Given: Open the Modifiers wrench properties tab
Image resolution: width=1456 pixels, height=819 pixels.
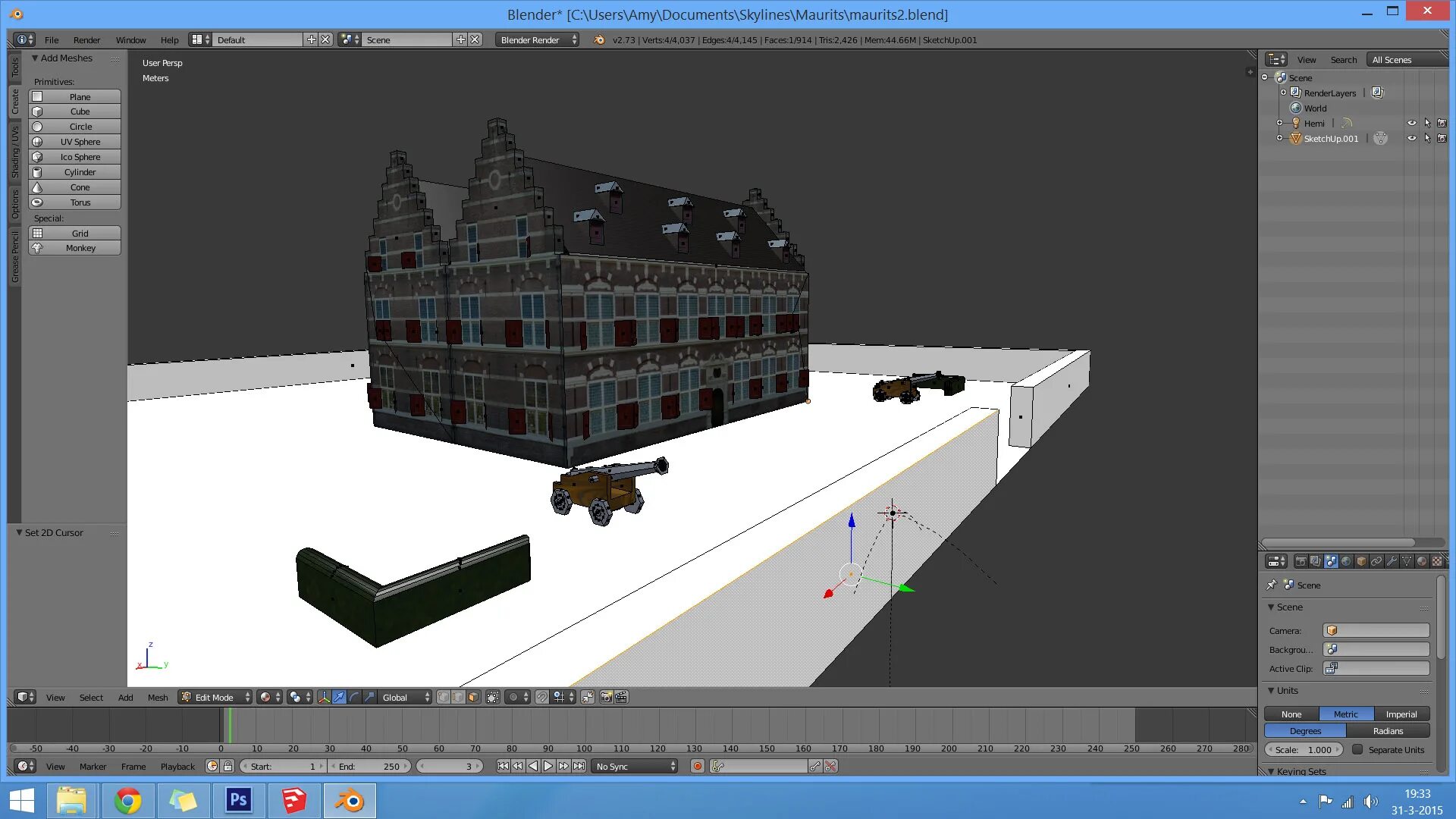Looking at the screenshot, I should (1392, 561).
